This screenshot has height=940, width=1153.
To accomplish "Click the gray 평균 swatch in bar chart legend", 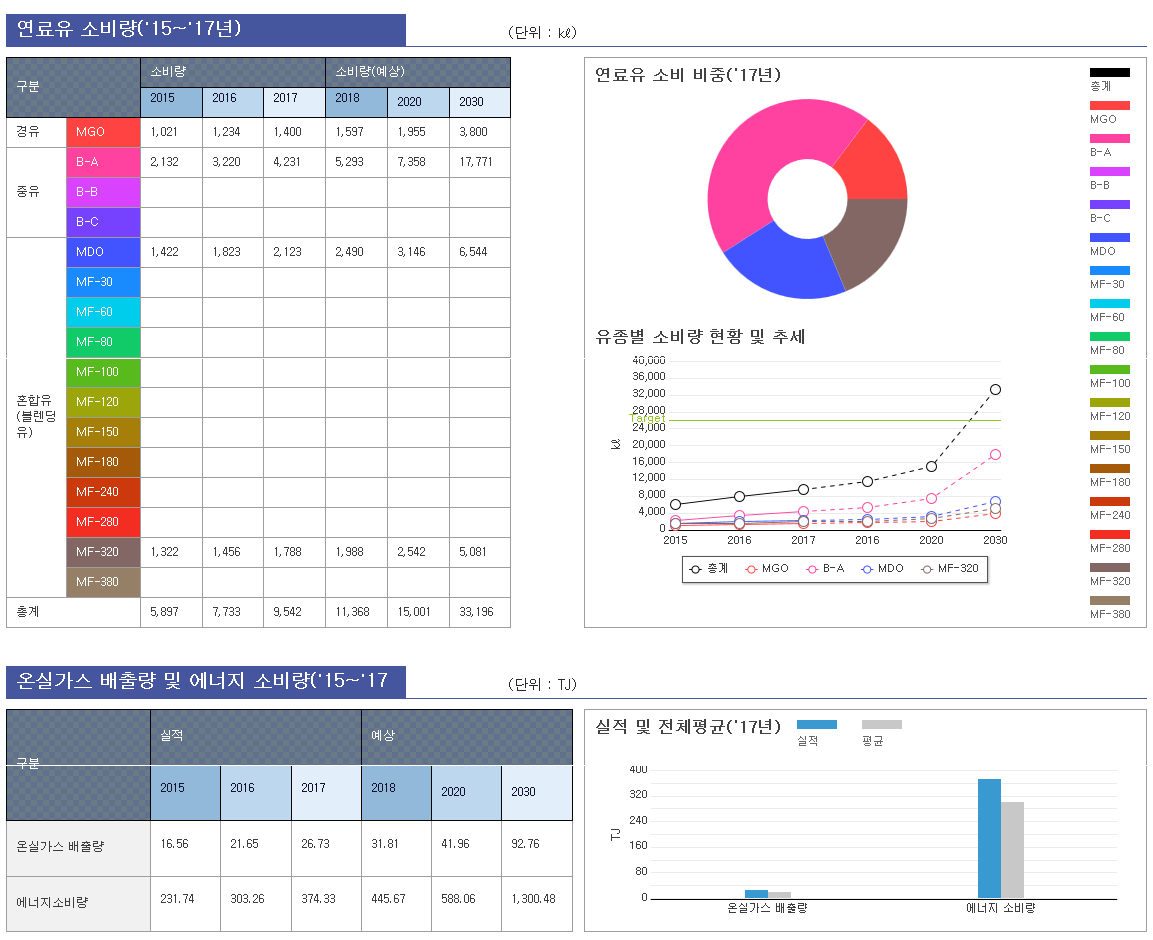I will pyautogui.click(x=882, y=724).
